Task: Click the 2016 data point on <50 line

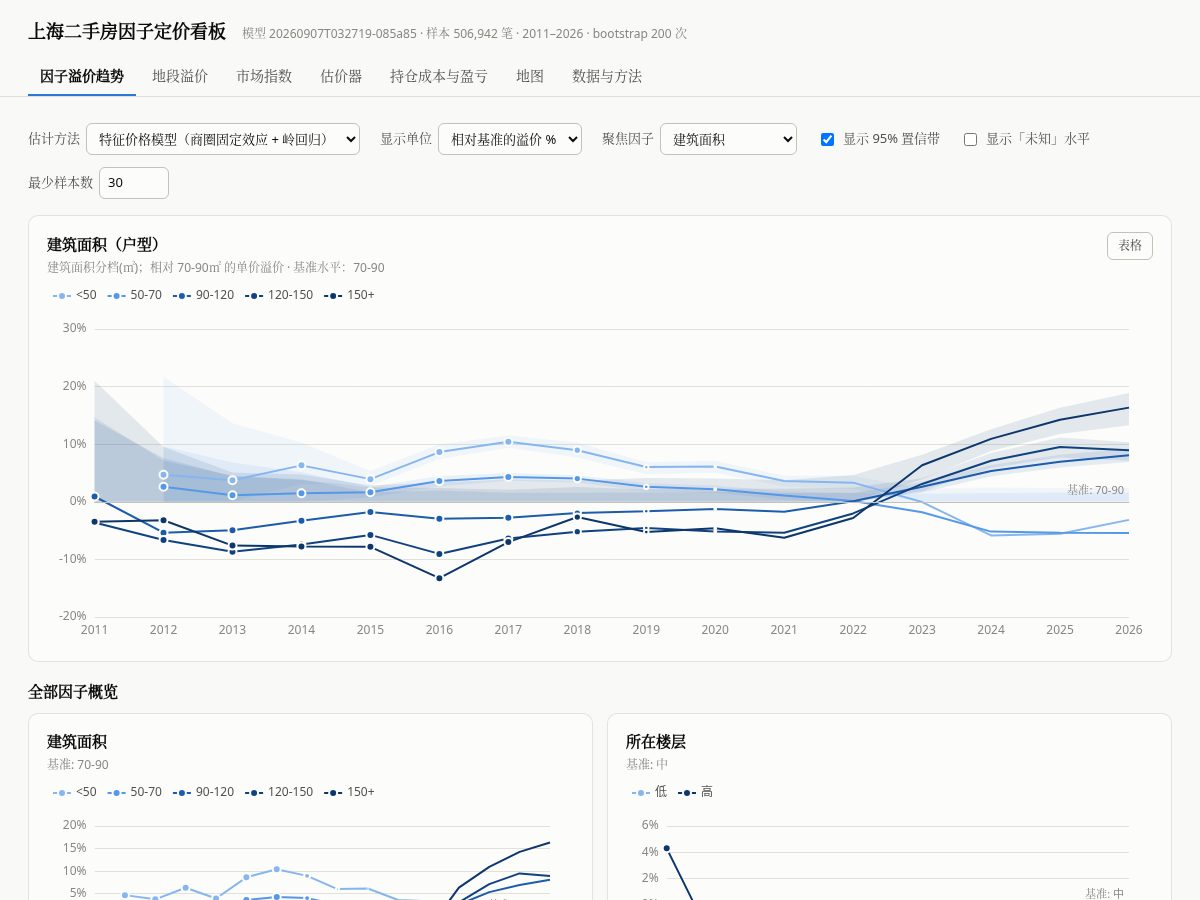Action: (439, 452)
